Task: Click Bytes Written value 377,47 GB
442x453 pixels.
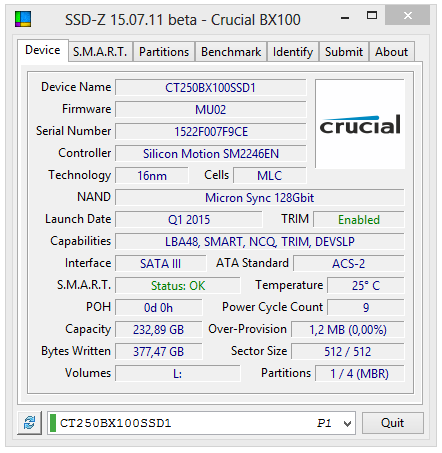Action: pyautogui.click(x=159, y=352)
